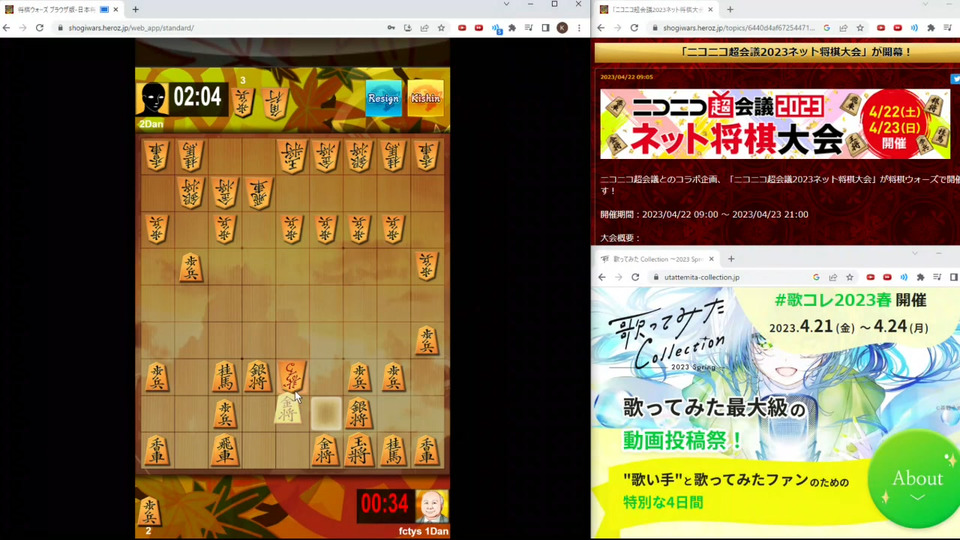Click the highlighted empty square beside the faded gold
Image resolution: width=960 pixels, height=540 pixels.
[326, 413]
